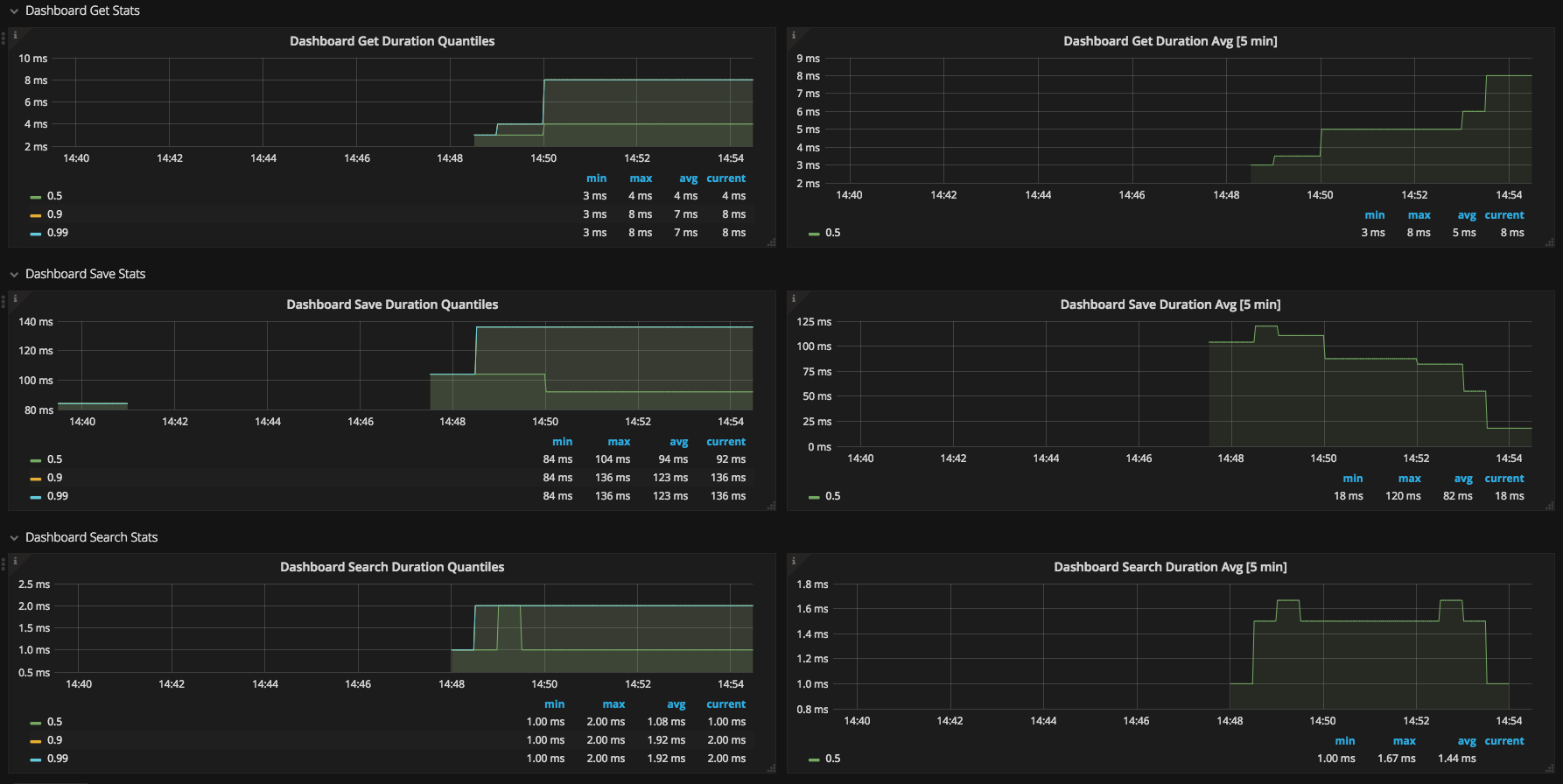Screen dimensions: 1563x784
Task: Open info icon on Dashboard Search Duration Quantiles panel
Action: click(15, 561)
